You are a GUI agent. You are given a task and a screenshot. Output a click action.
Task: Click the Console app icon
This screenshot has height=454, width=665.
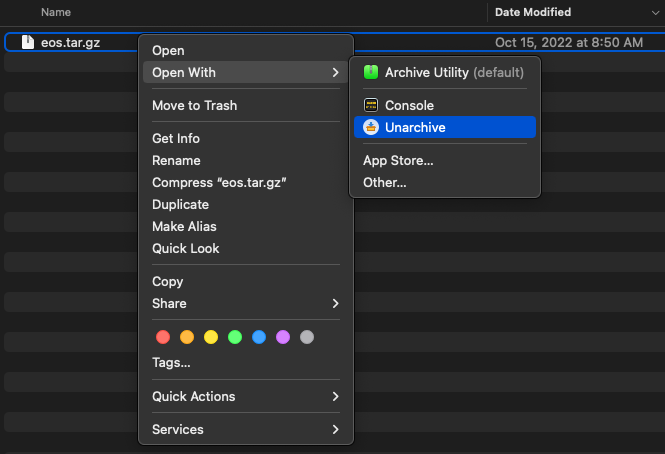(x=371, y=105)
